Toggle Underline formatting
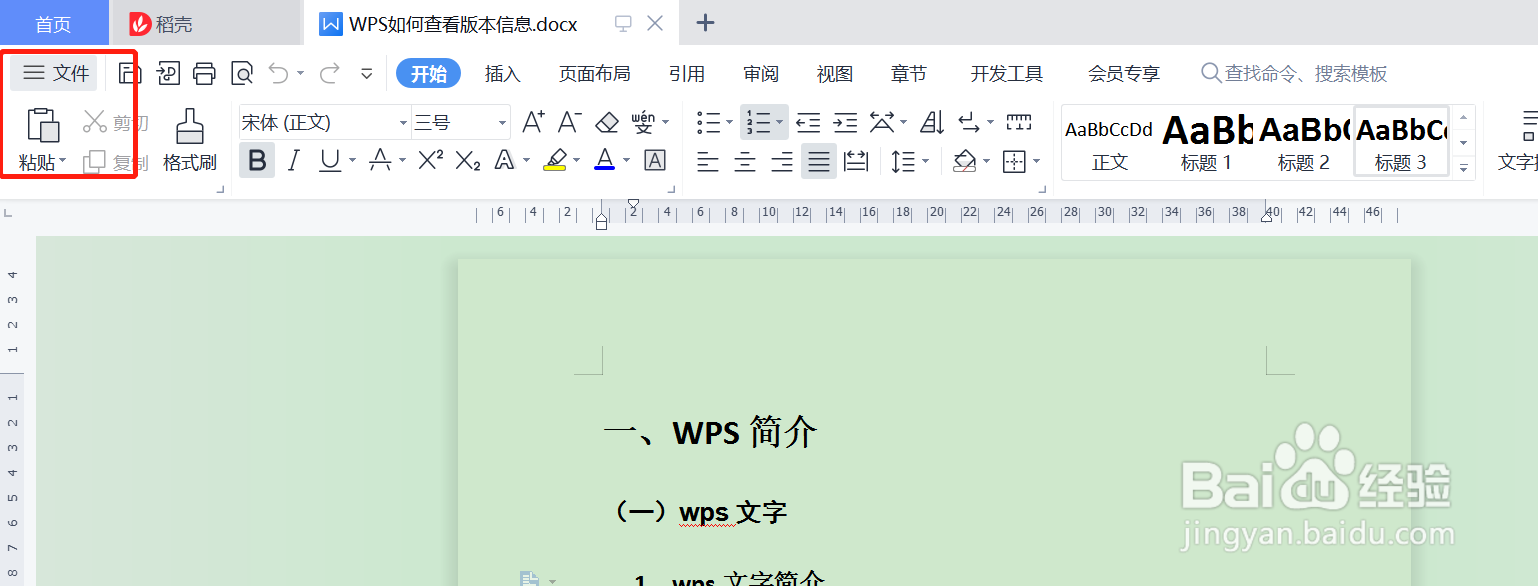The image size is (1538, 586). (329, 160)
